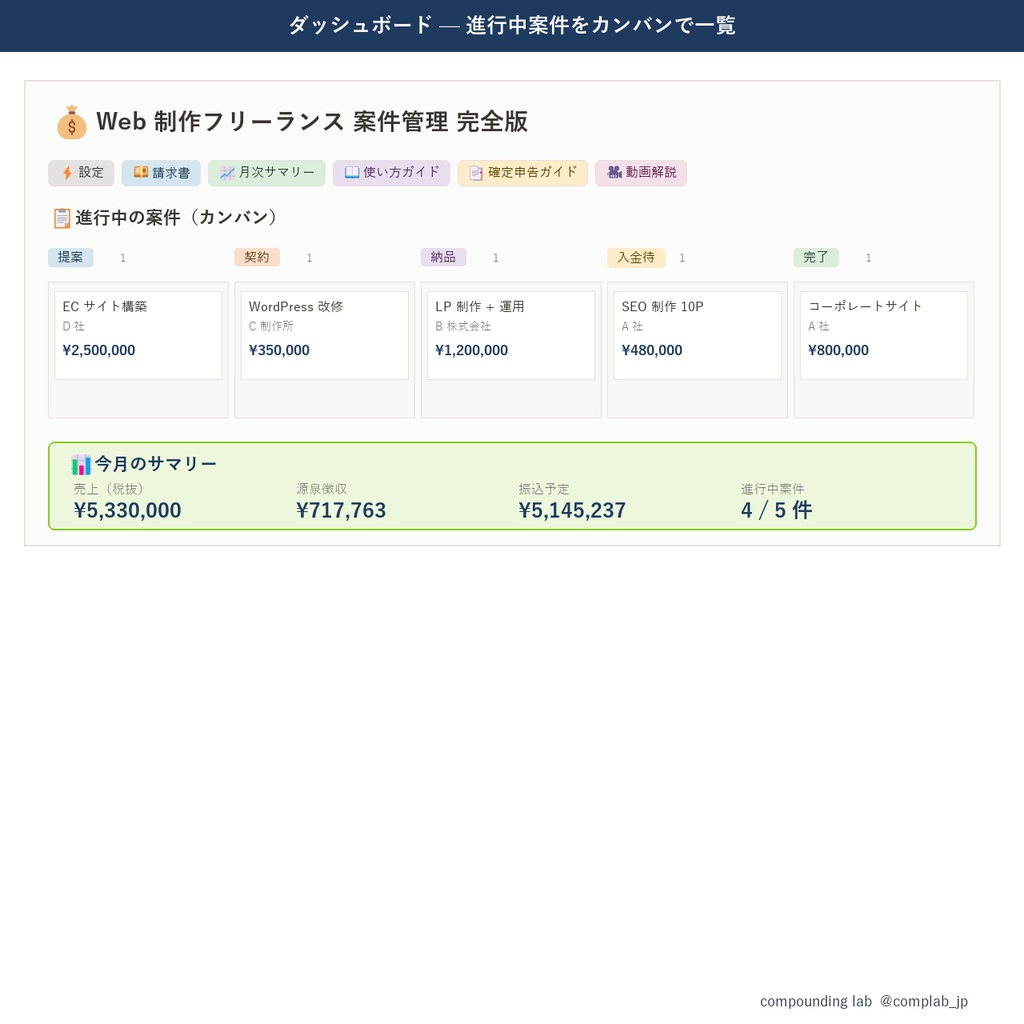Select the 契約 column tag
This screenshot has width=1024, height=1024.
pos(257,257)
